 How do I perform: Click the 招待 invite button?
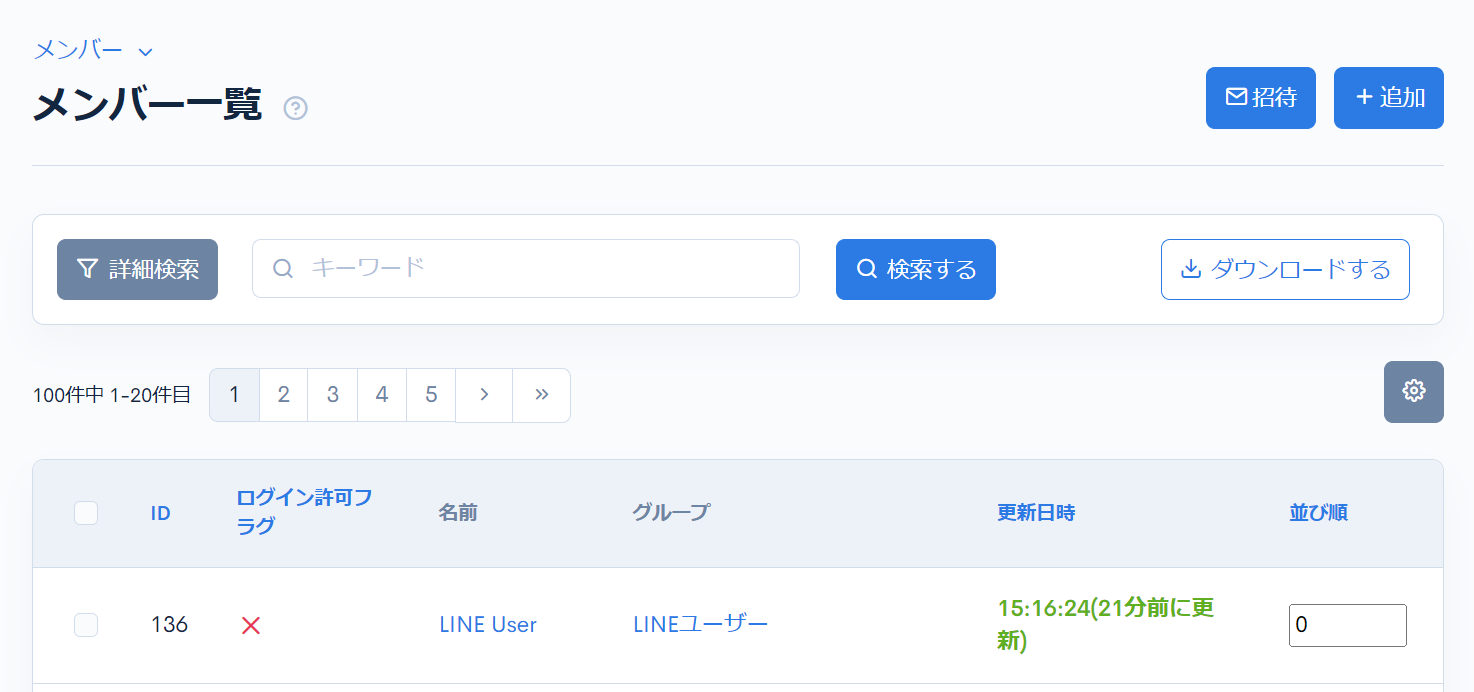pyautogui.click(x=1260, y=98)
